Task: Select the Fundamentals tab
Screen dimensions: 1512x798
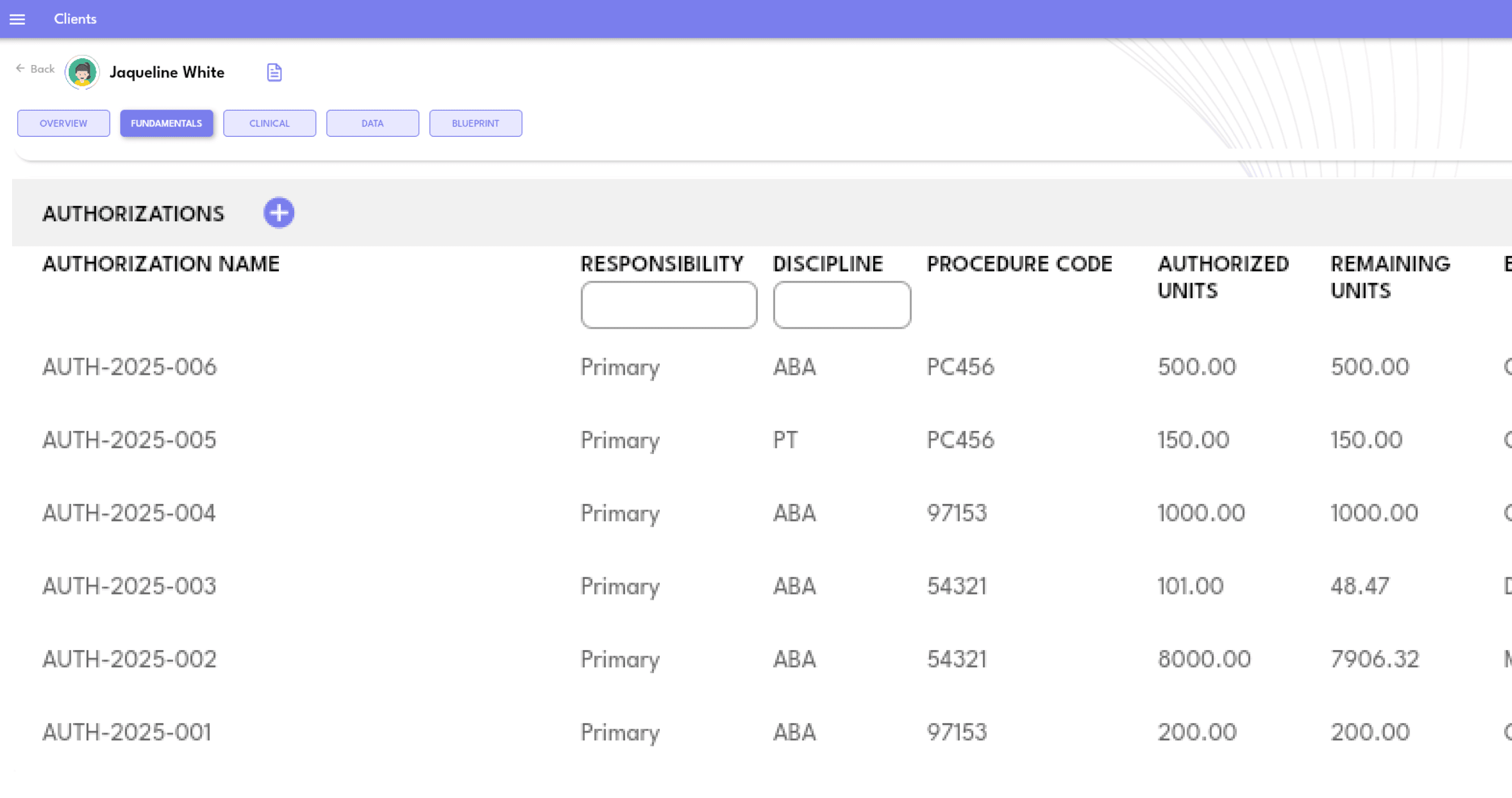Action: coord(167,123)
